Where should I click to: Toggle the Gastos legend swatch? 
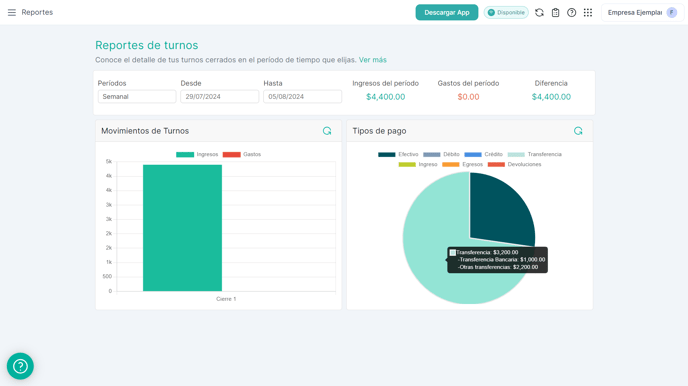232,154
